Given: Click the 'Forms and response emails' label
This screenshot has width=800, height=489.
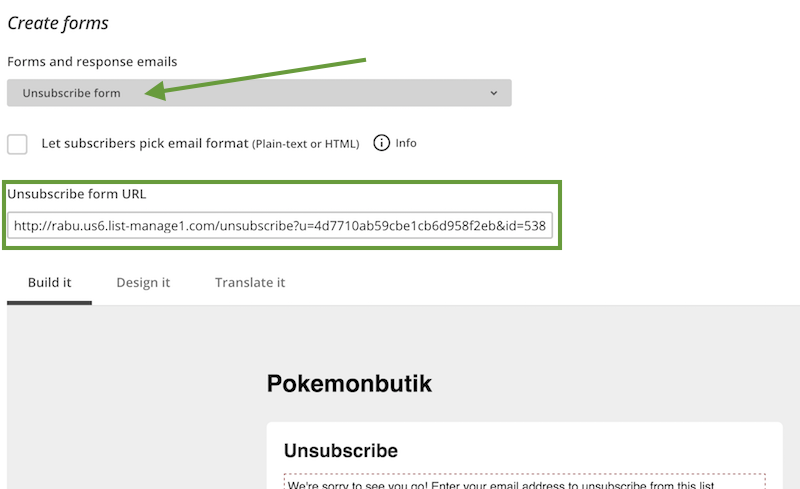Looking at the screenshot, I should coord(92,62).
